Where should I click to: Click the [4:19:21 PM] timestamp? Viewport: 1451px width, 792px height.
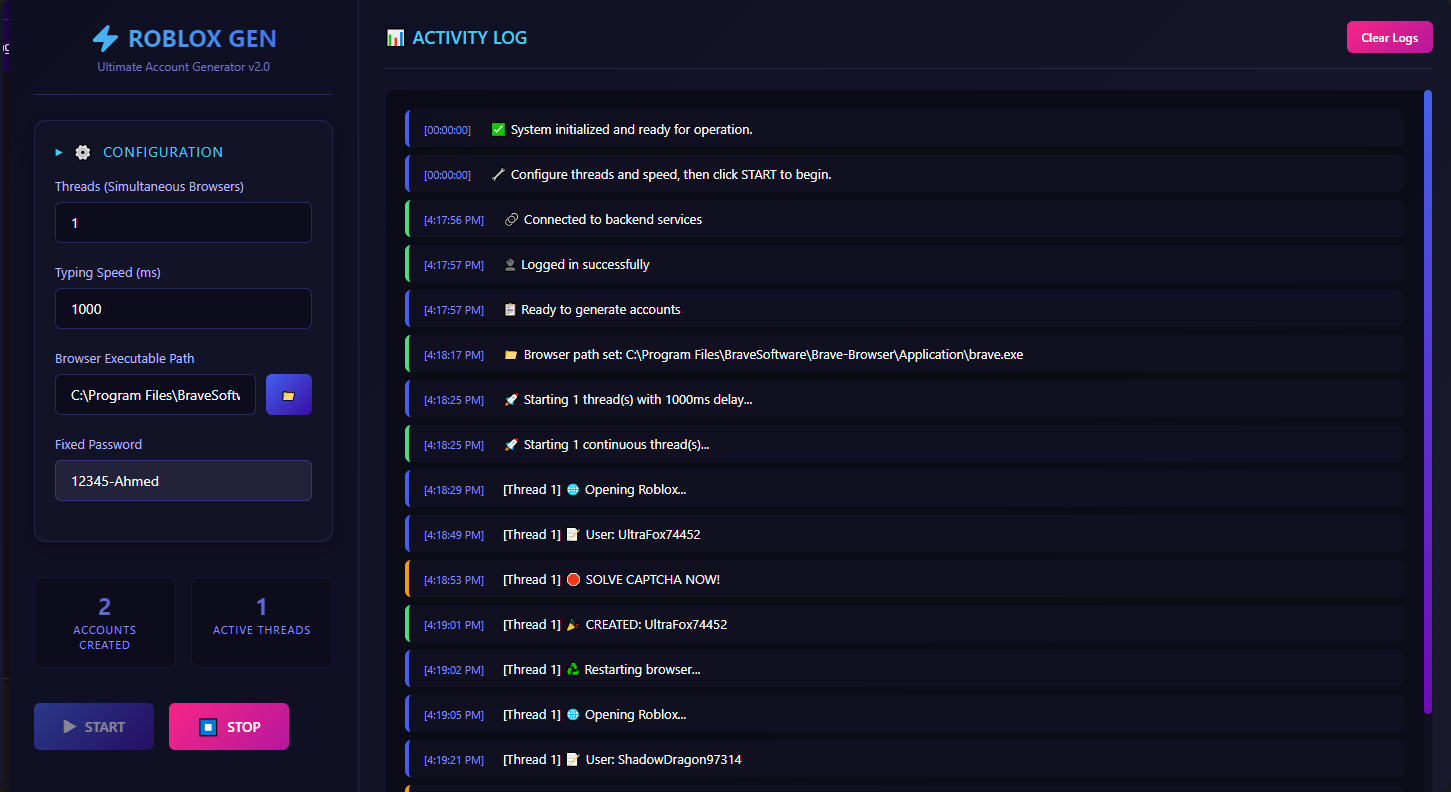point(454,760)
